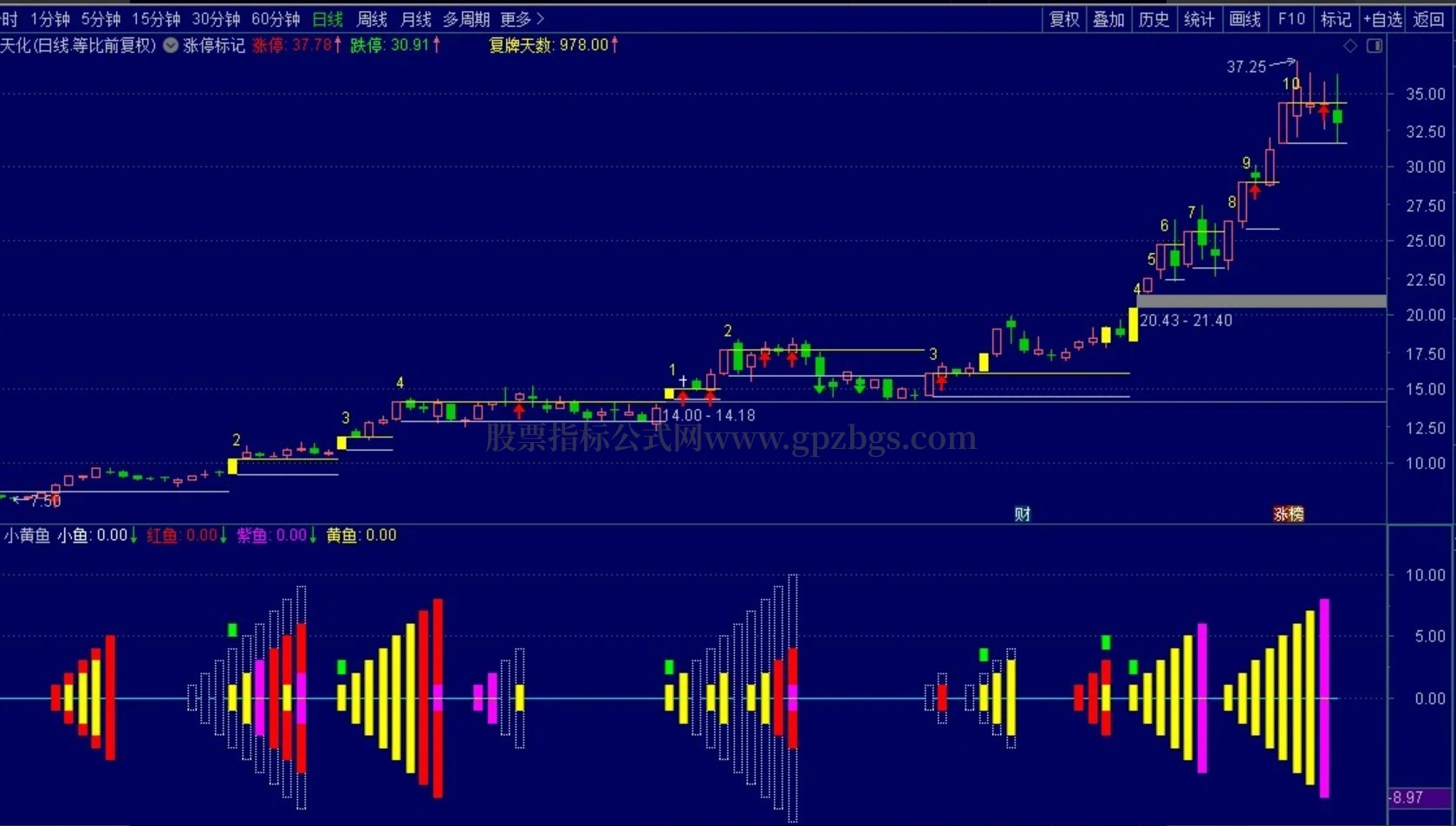
Task: Open the 叠加 overlay option
Action: pyautogui.click(x=1108, y=19)
